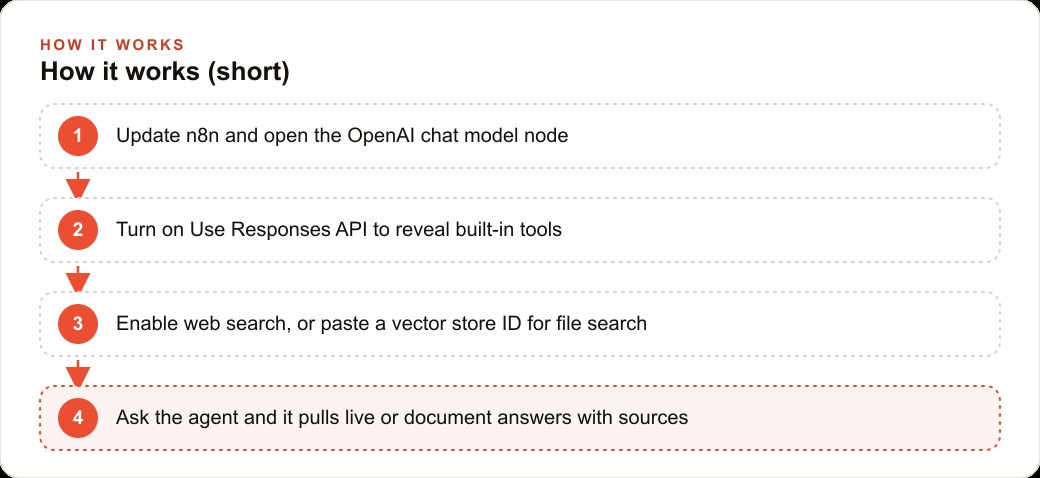Screen dimensions: 1040x478
Task: Select the number 4 badge in highlighted row
Action: 78,418
